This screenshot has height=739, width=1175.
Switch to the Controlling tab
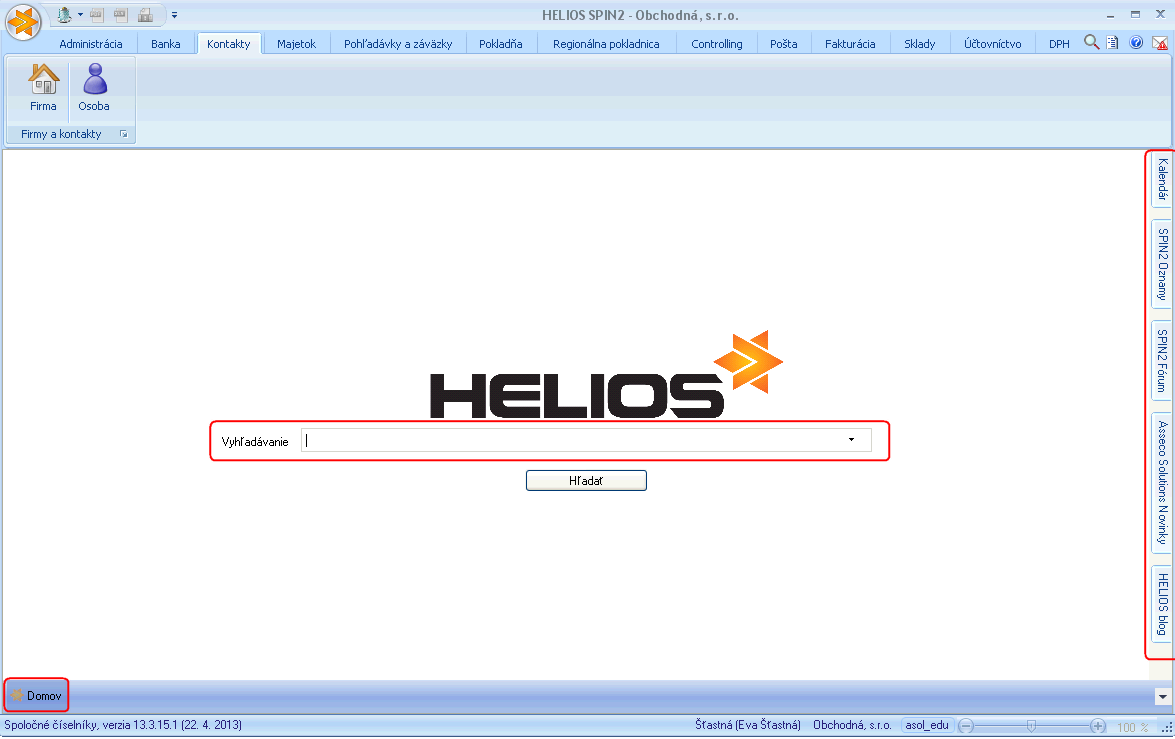pyautogui.click(x=716, y=43)
